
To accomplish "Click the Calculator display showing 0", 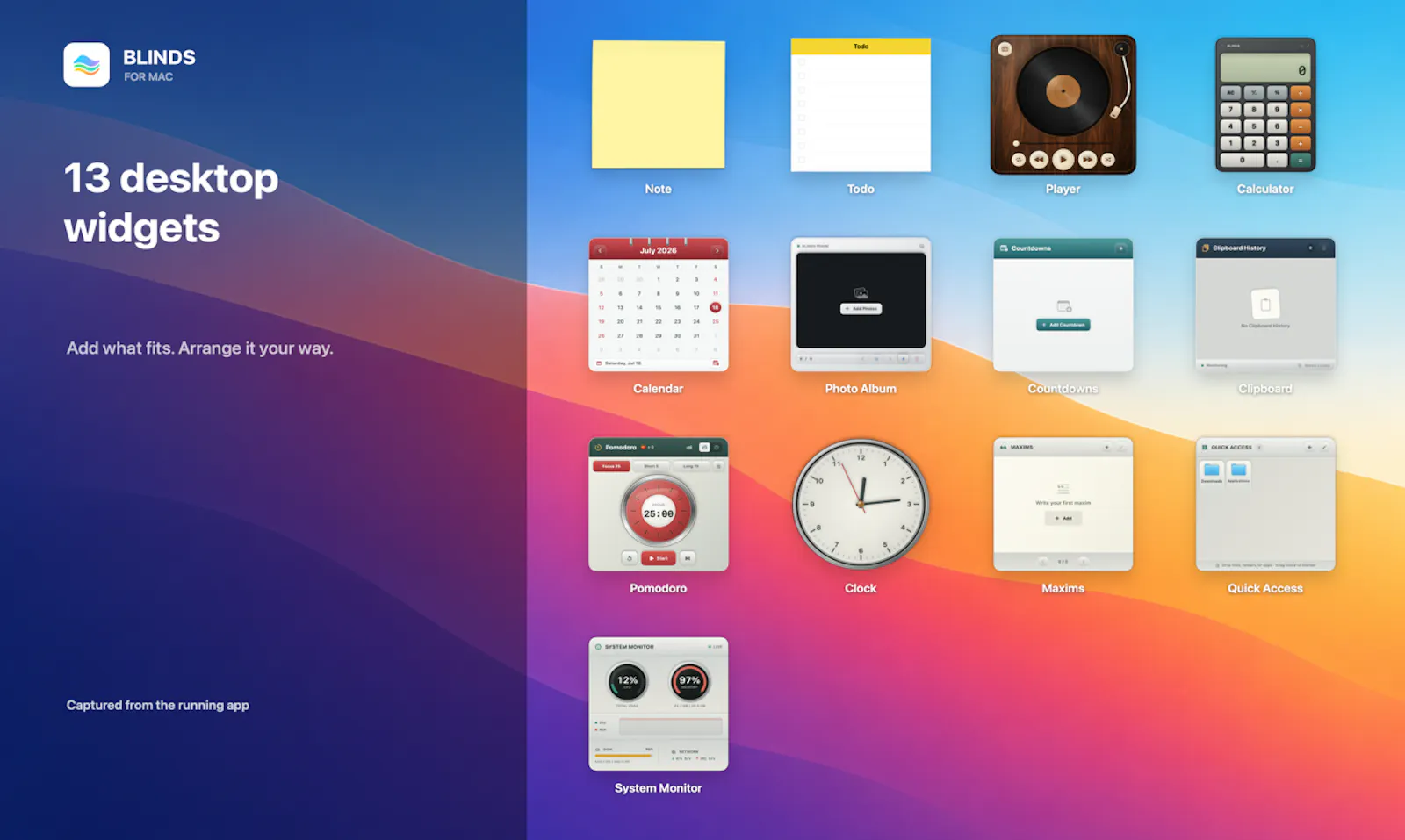I will pyautogui.click(x=1265, y=68).
